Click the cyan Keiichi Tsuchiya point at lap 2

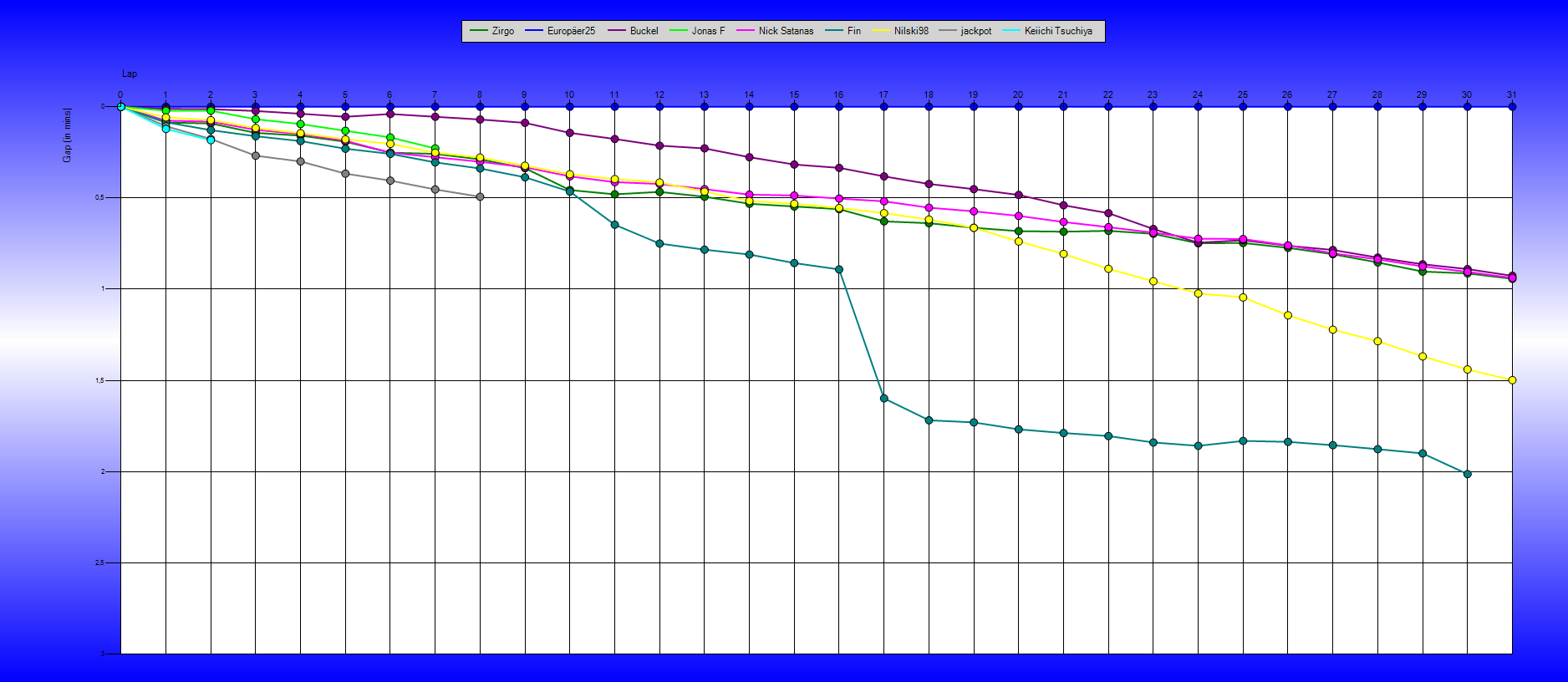click(211, 140)
